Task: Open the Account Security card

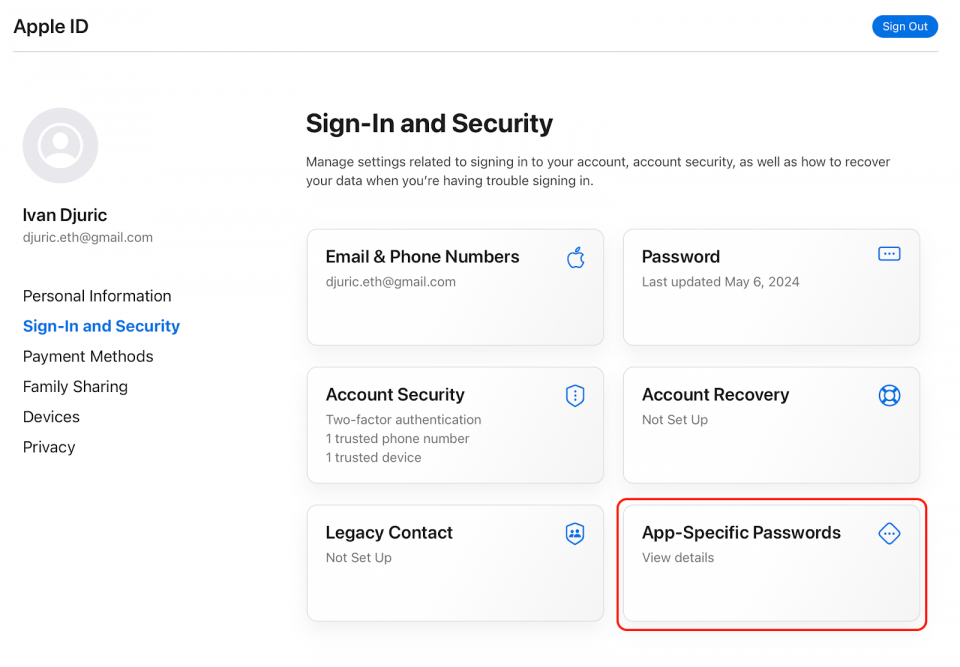Action: click(455, 425)
